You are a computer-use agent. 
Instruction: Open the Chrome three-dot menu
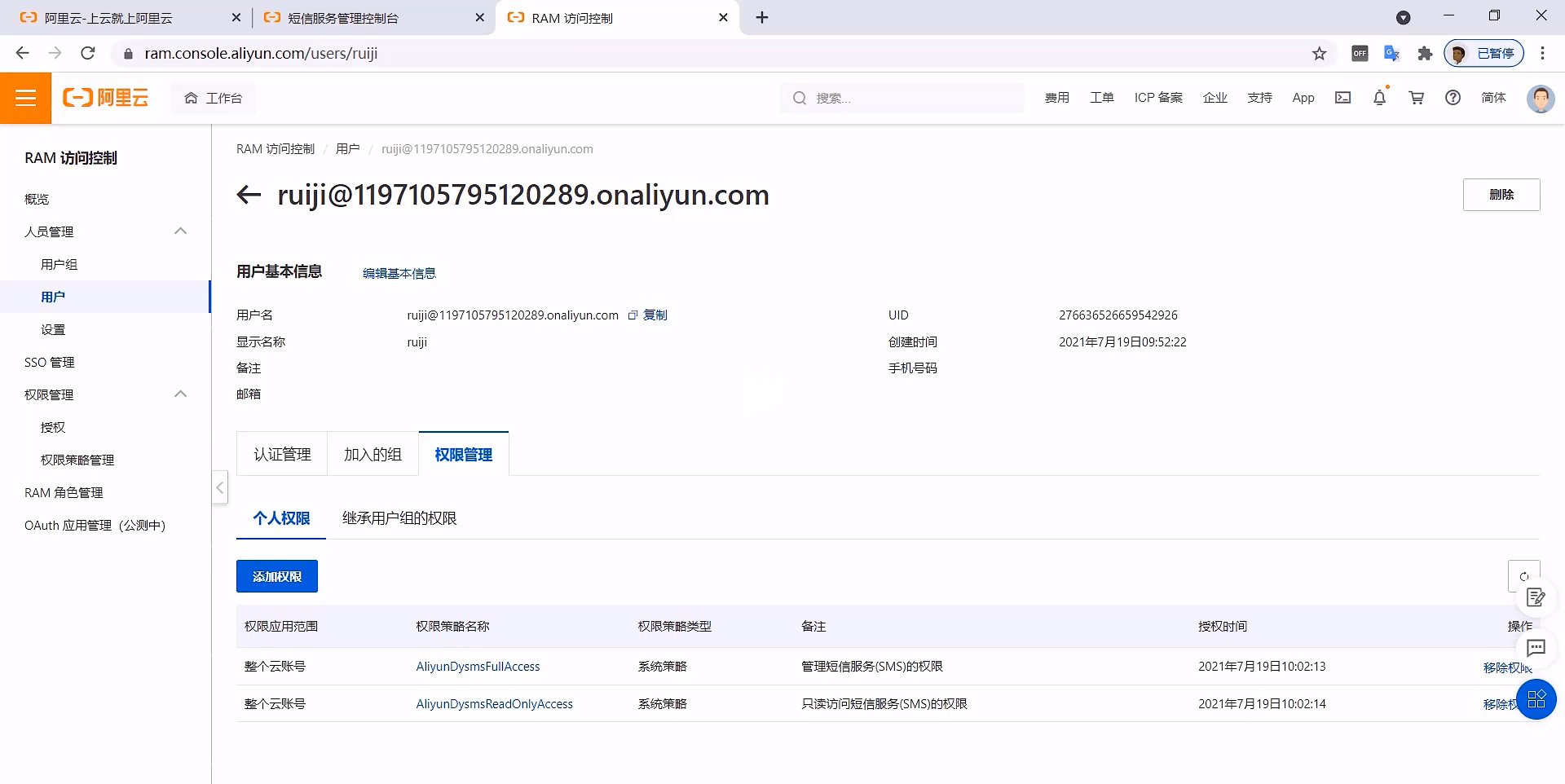[1542, 54]
